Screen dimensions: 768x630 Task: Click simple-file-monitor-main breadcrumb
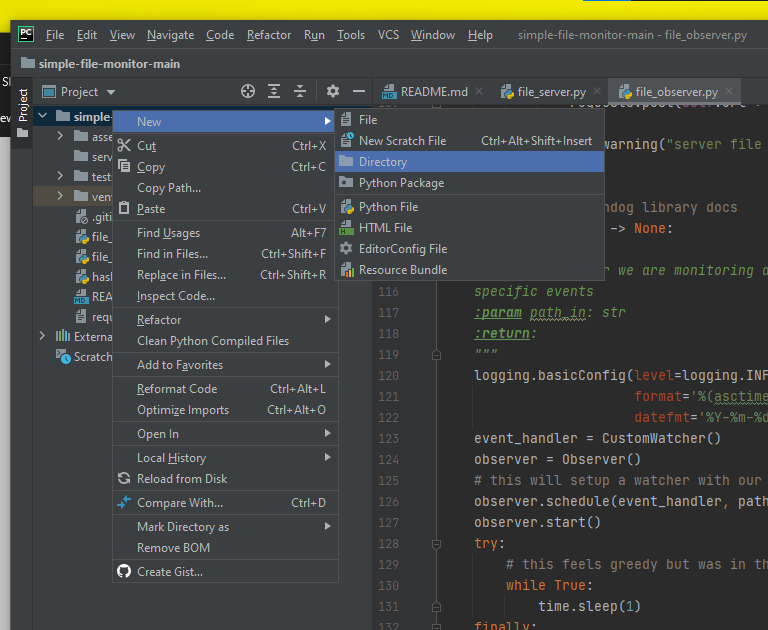coord(109,64)
